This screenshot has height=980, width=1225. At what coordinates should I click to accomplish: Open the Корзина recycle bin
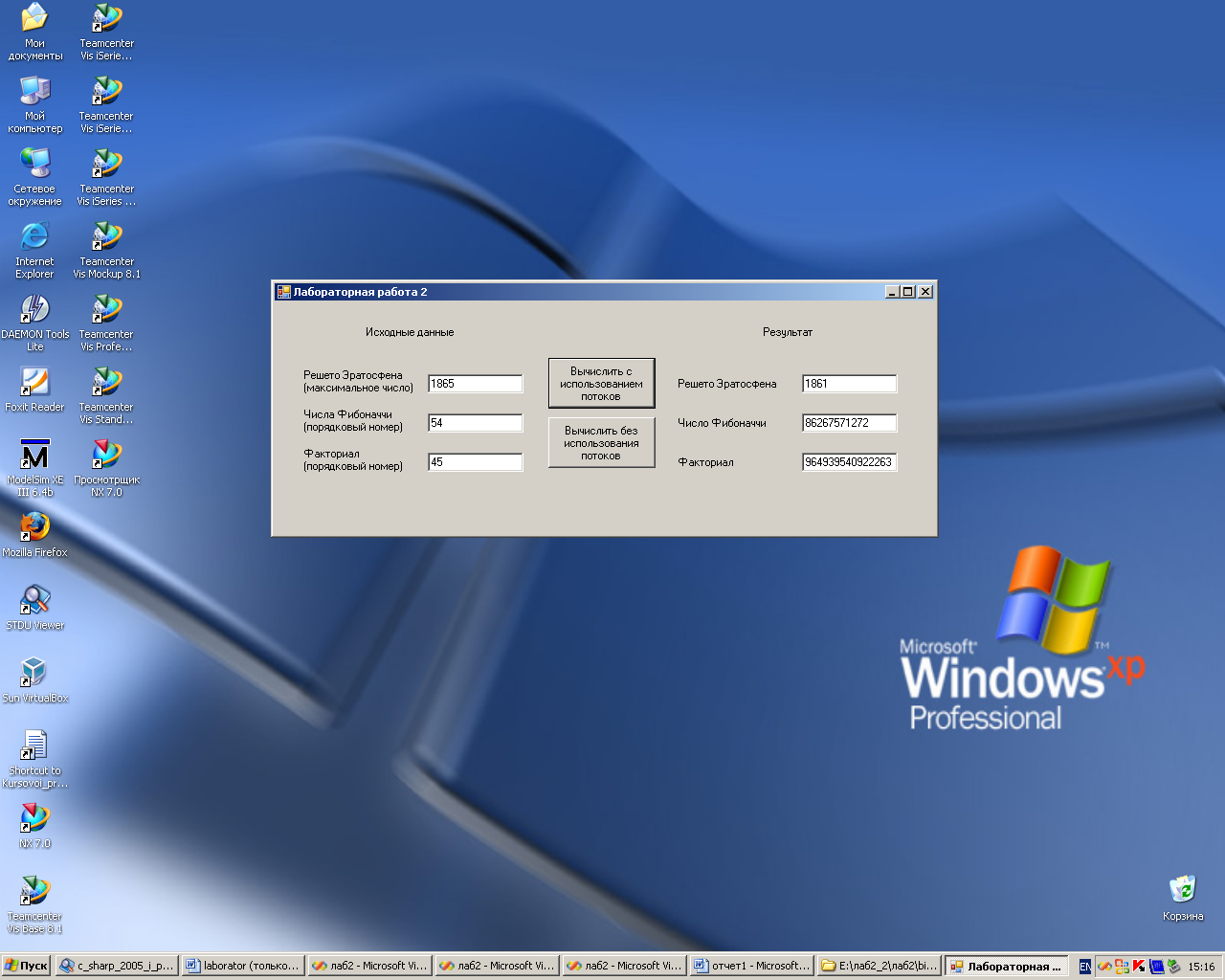click(x=1183, y=898)
